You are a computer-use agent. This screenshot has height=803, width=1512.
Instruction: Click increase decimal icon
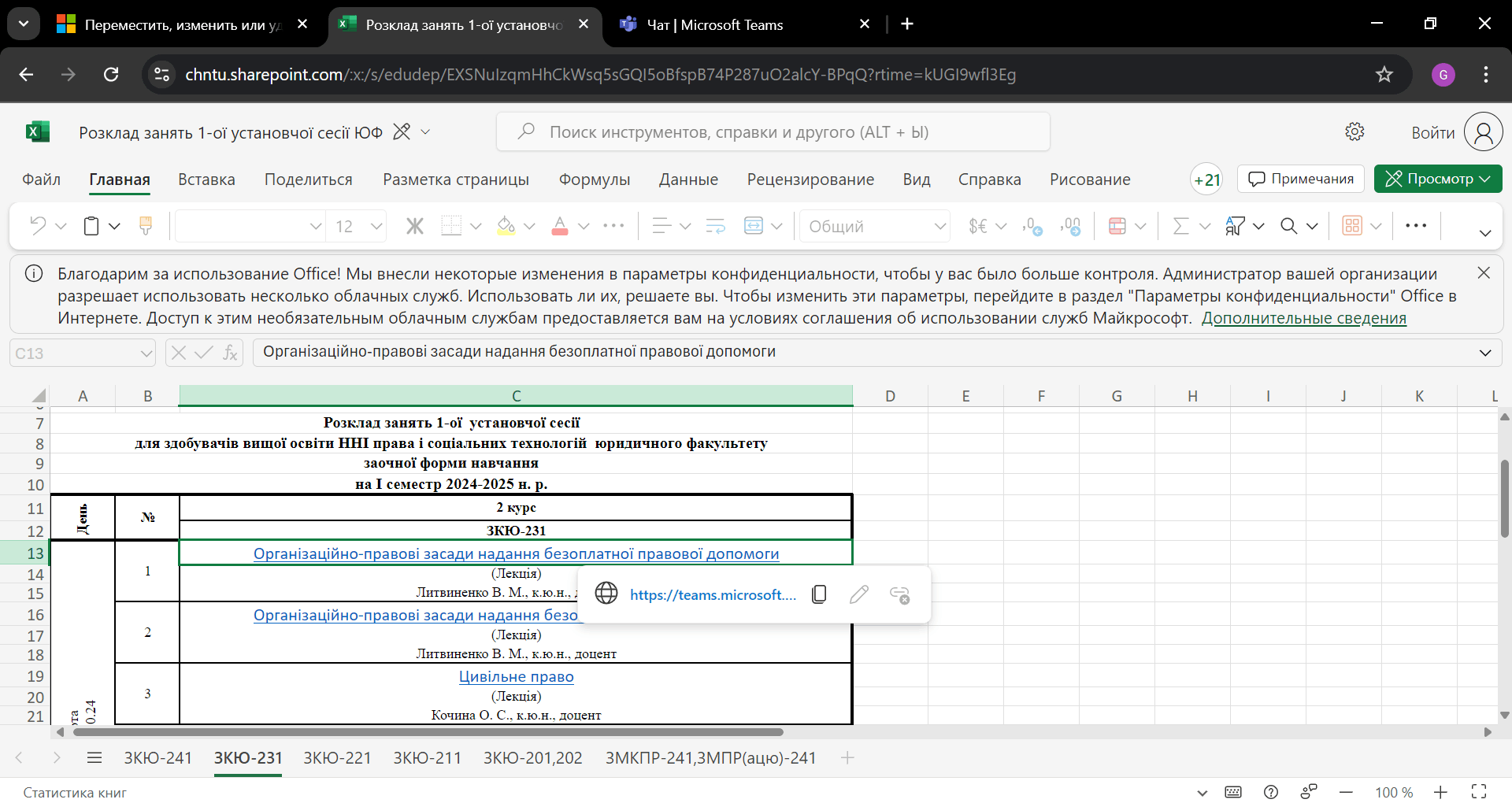[1032, 226]
